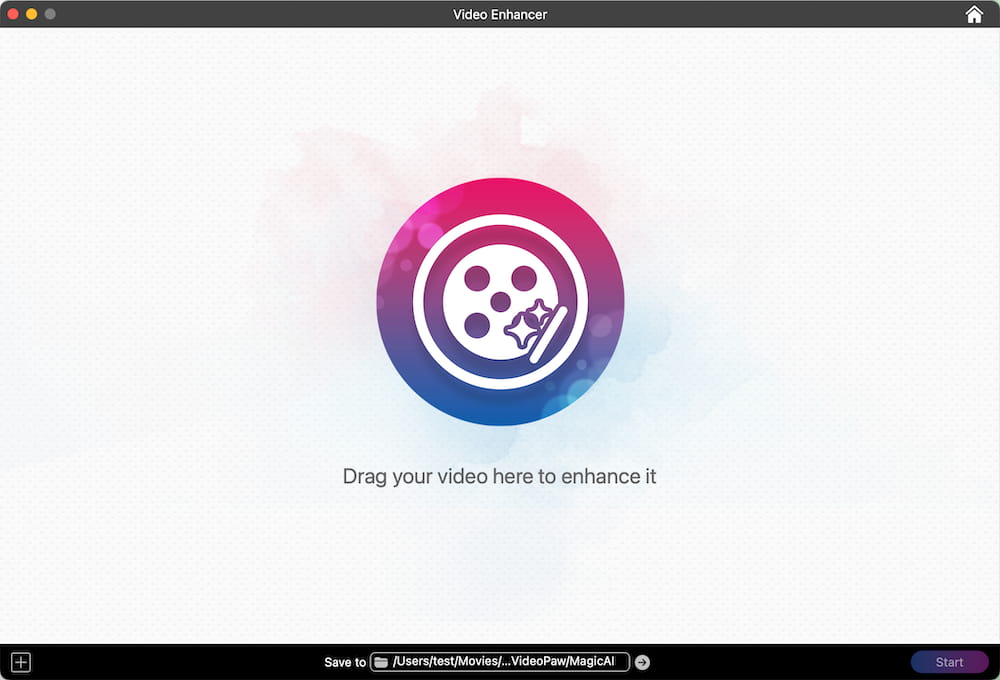Click the folder icon inside the Save to field

click(x=380, y=661)
